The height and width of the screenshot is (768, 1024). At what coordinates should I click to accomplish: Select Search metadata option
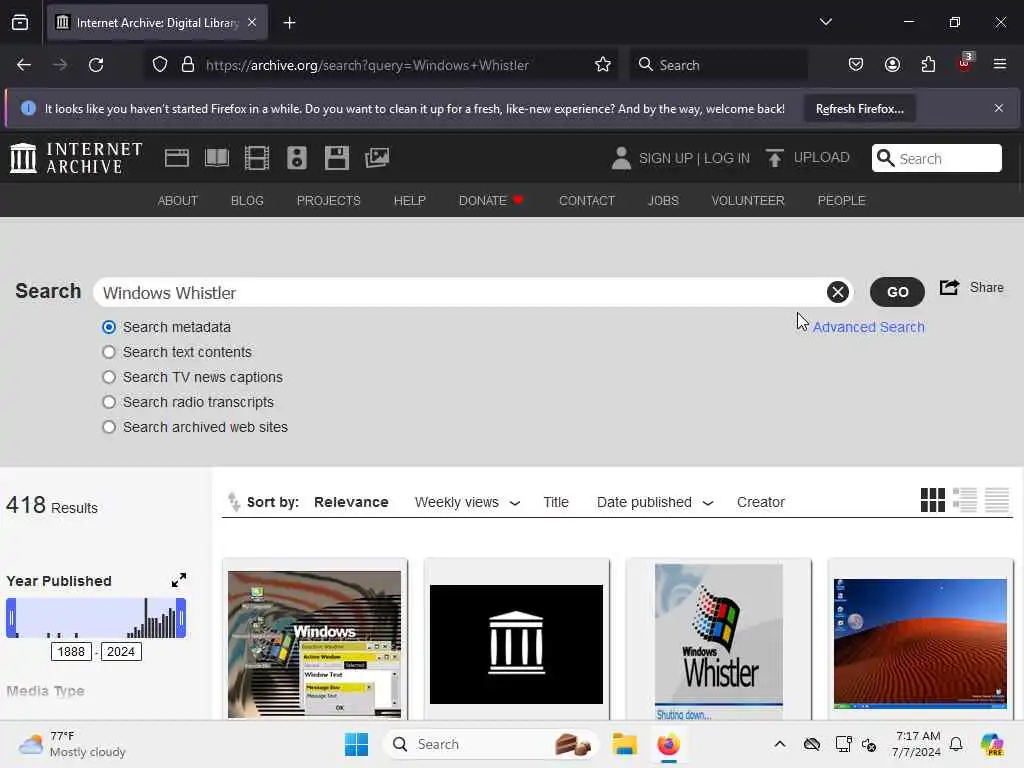click(x=109, y=327)
